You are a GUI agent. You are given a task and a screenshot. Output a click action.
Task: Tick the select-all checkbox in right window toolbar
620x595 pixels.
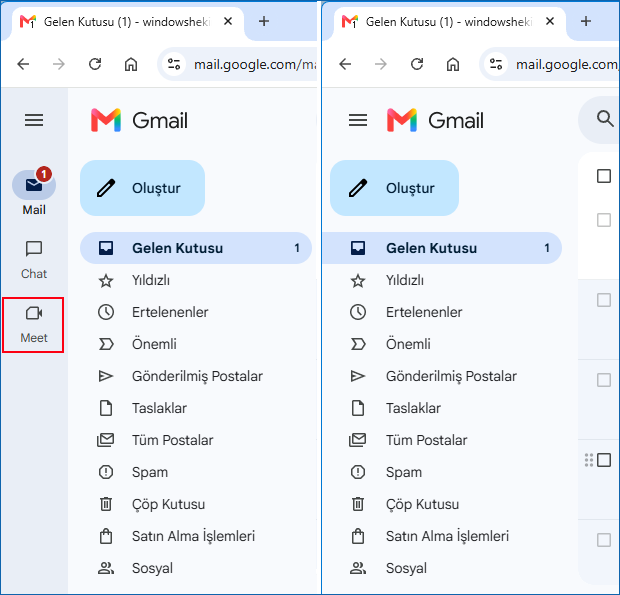click(x=604, y=176)
